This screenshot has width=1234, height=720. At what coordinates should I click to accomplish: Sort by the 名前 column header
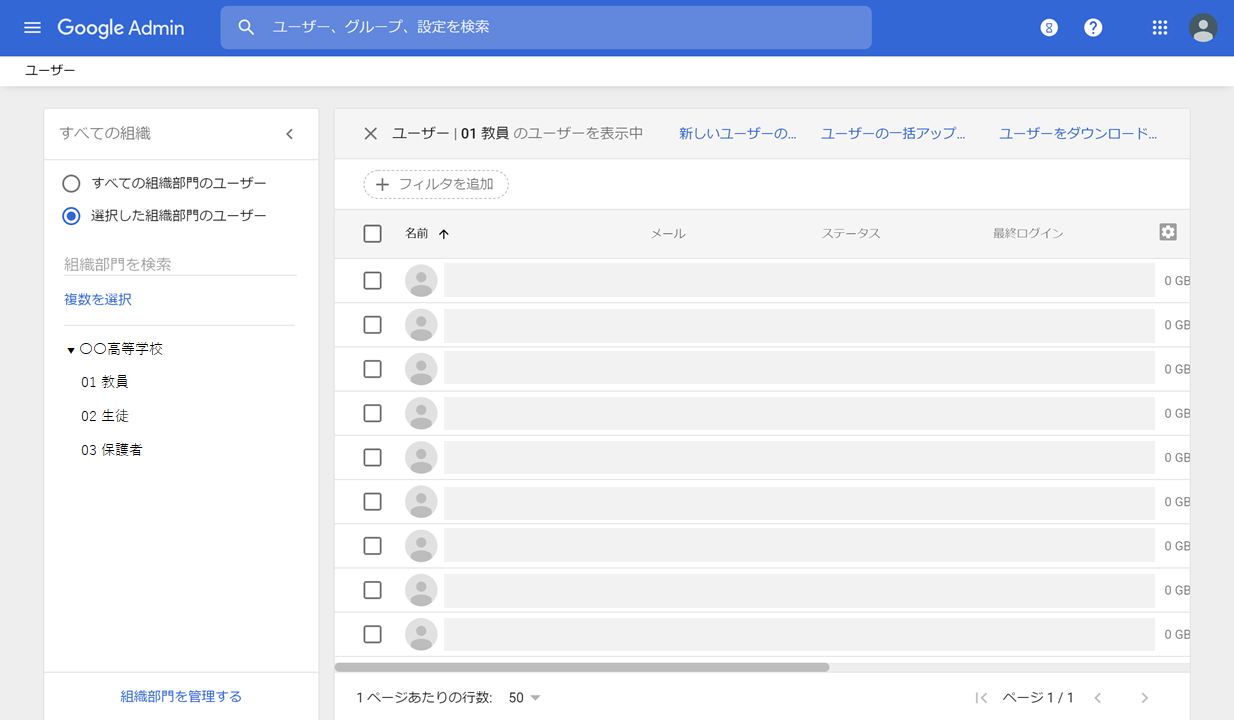click(x=416, y=234)
